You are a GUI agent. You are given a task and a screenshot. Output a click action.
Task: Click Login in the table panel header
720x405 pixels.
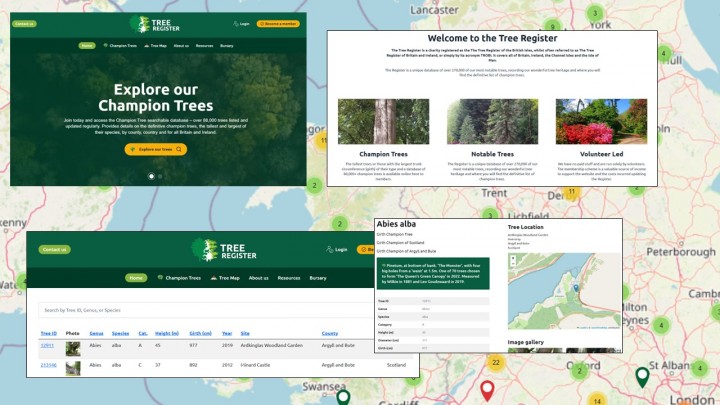[337, 249]
